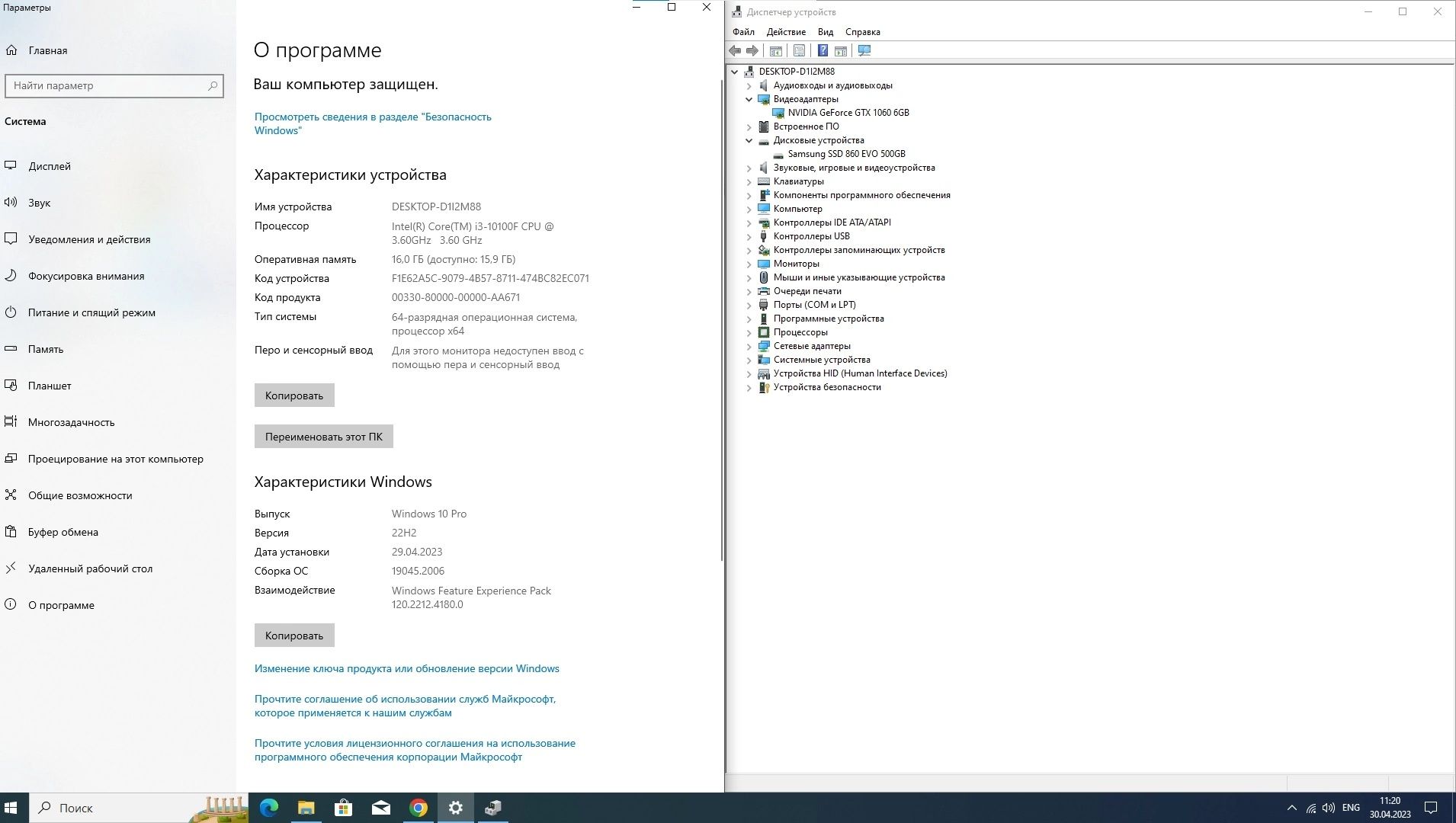Click the volume icon in the system tray
This screenshot has height=823, width=1456.
coord(1329,808)
